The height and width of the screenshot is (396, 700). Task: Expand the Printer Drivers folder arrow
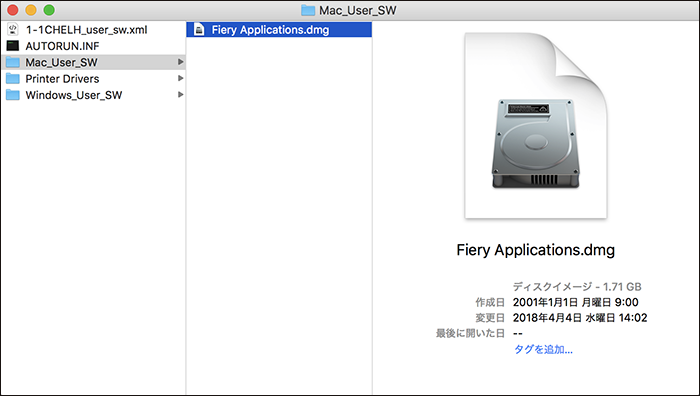point(180,78)
